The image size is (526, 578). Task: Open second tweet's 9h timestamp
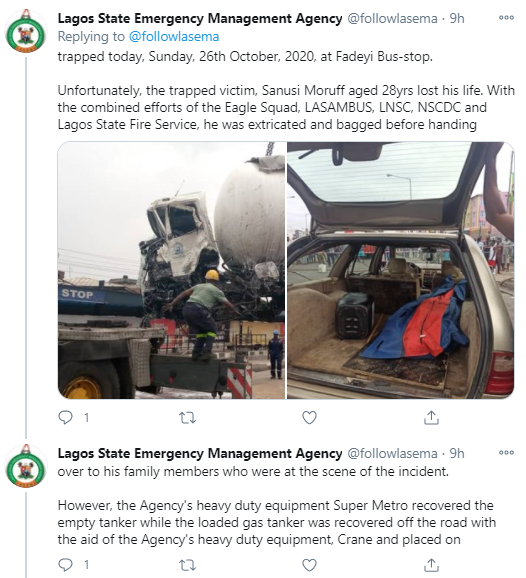457,453
